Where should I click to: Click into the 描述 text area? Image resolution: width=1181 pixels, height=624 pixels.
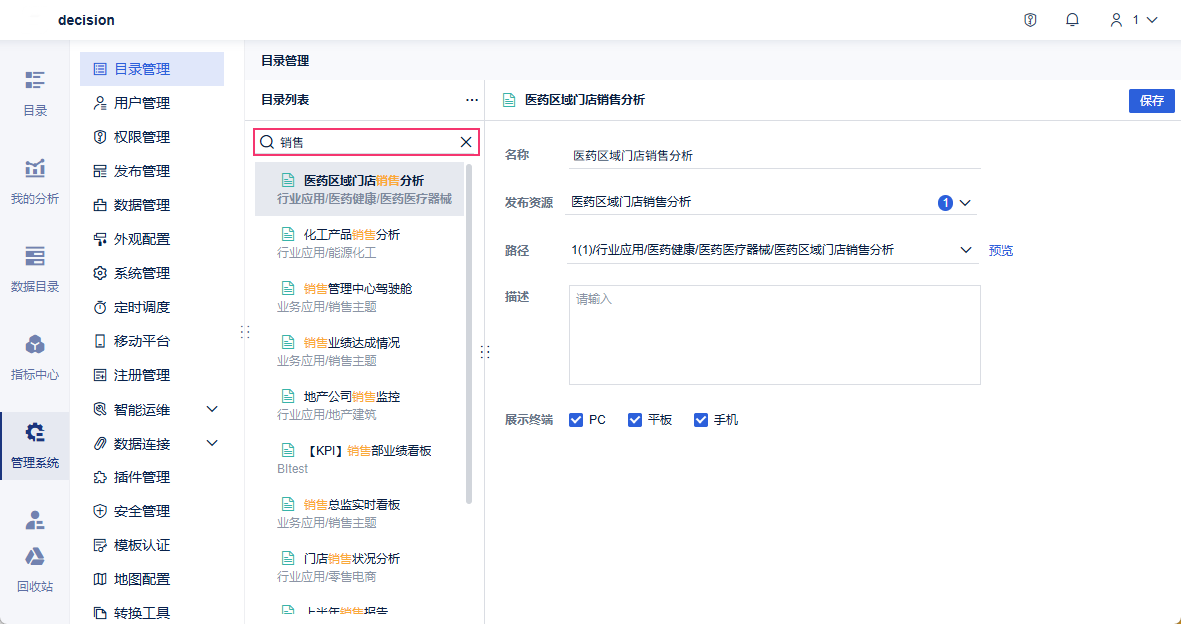coord(774,335)
